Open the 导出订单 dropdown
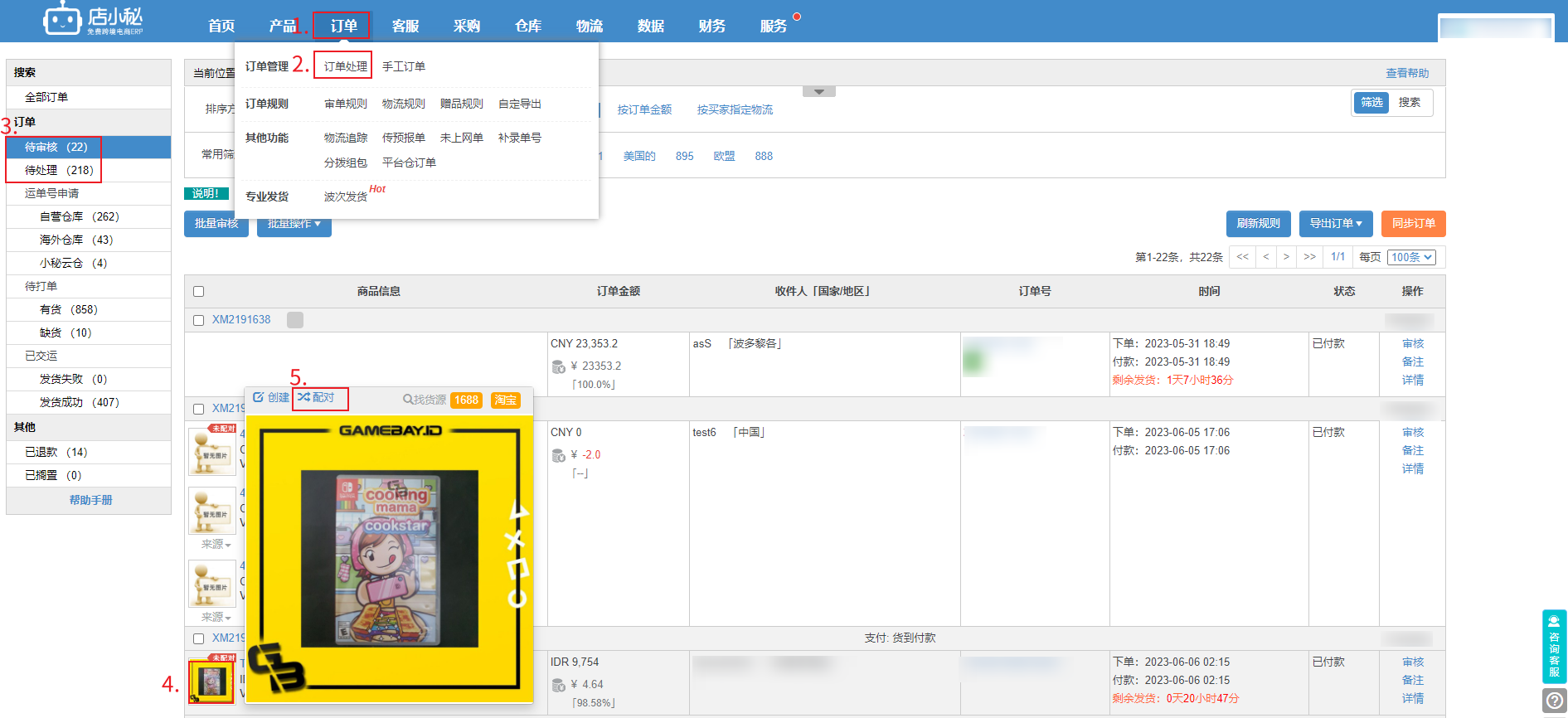 [x=1336, y=224]
